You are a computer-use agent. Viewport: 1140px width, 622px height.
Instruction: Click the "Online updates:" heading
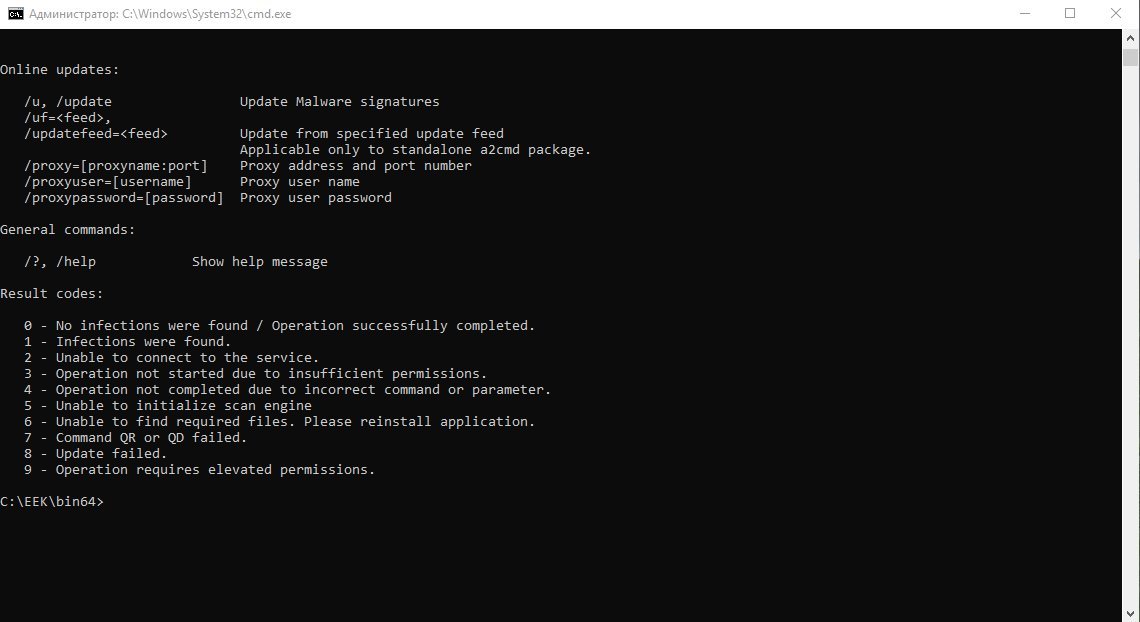(x=60, y=70)
